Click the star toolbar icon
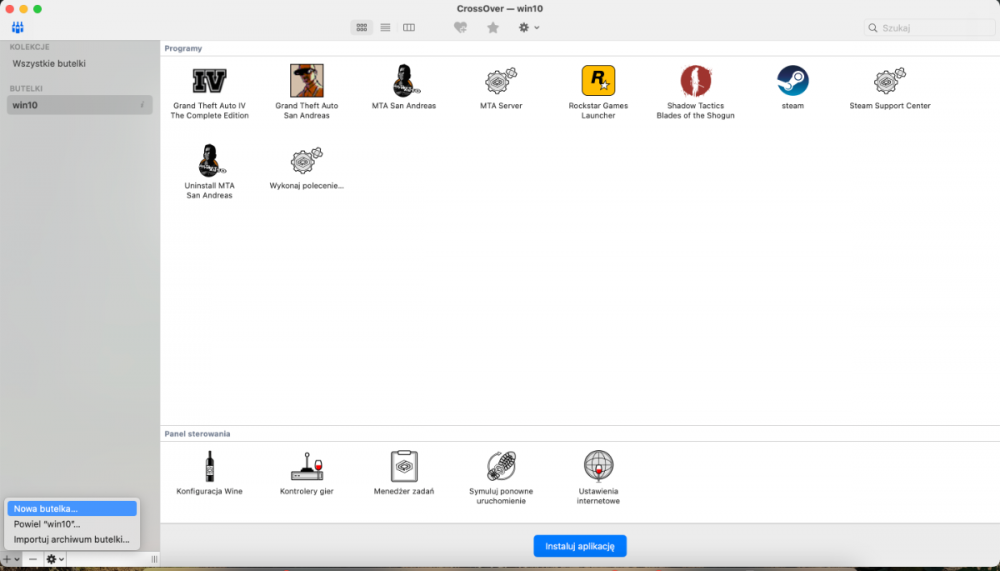 (493, 27)
